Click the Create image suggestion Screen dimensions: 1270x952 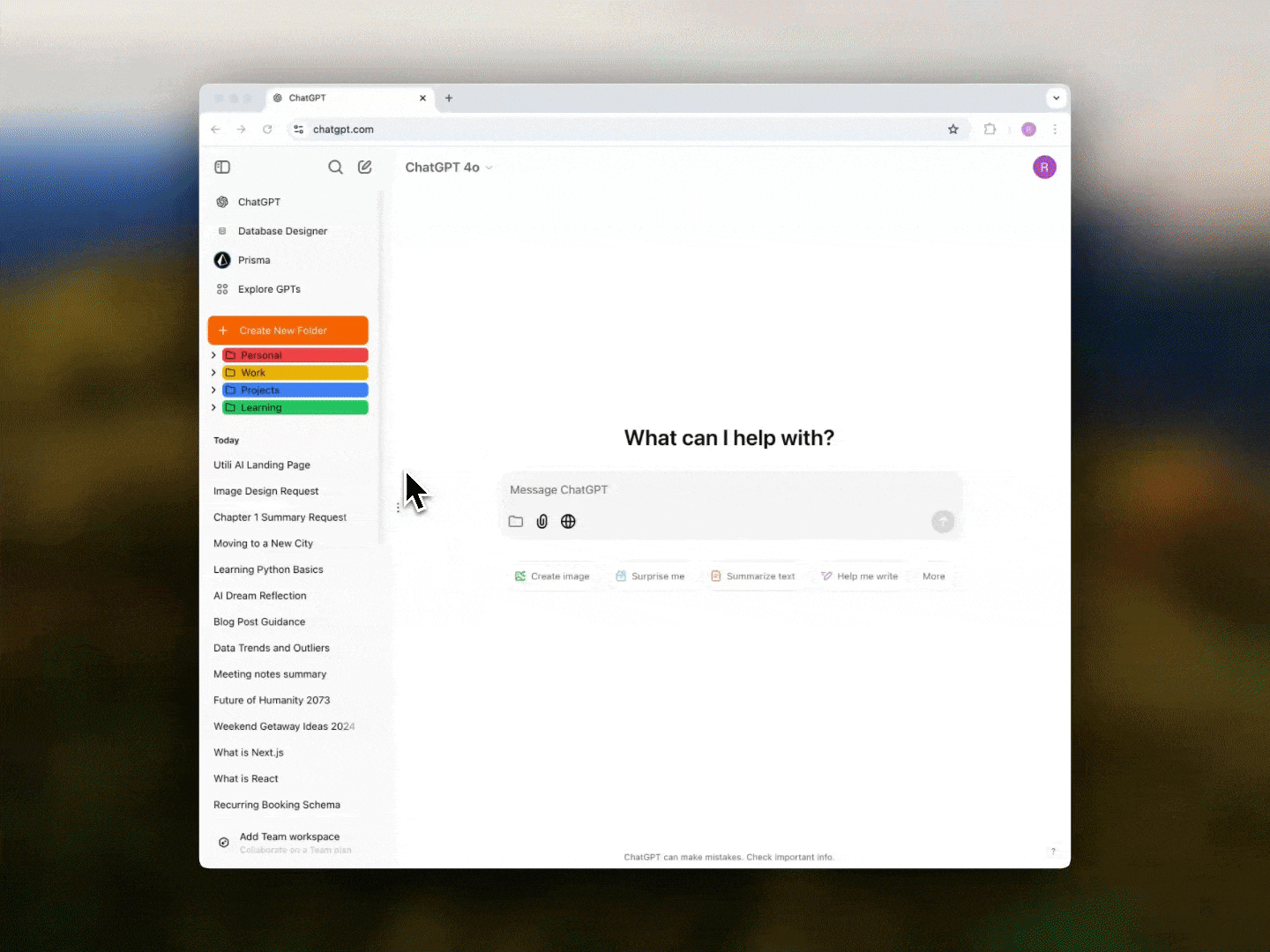[x=552, y=576]
